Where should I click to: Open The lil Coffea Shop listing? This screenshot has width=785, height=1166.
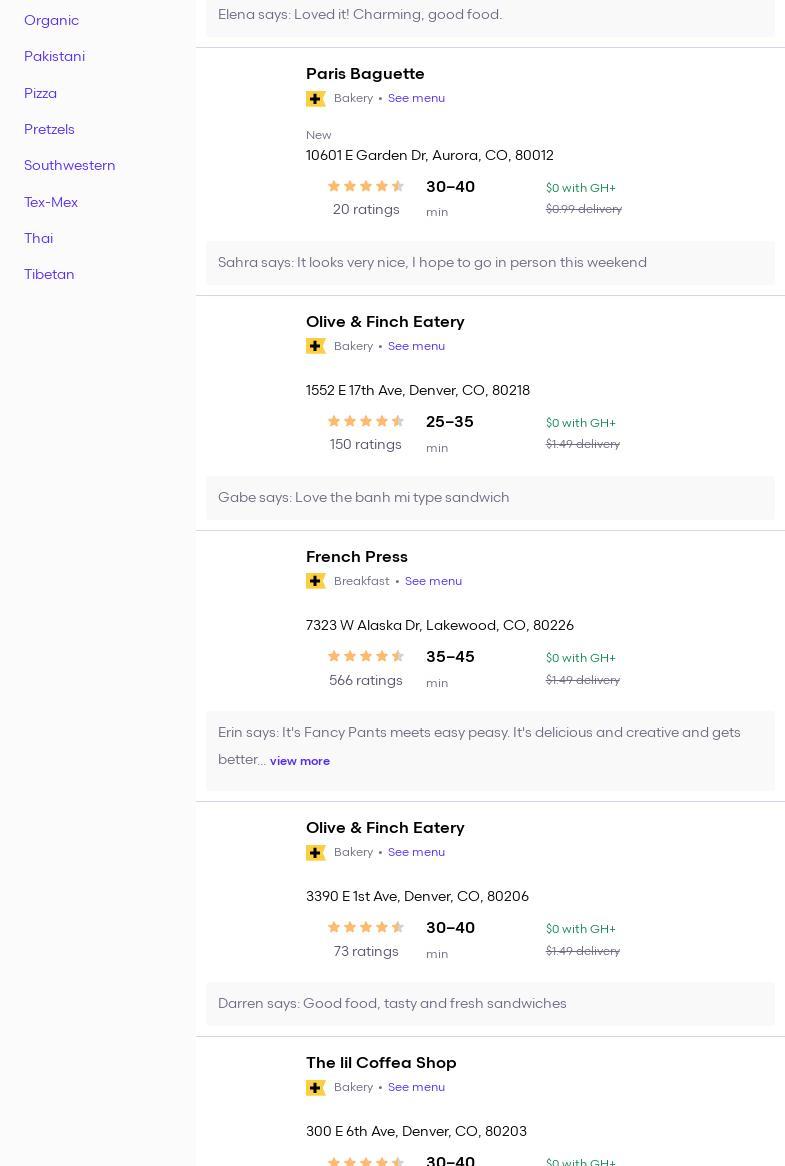click(381, 1062)
